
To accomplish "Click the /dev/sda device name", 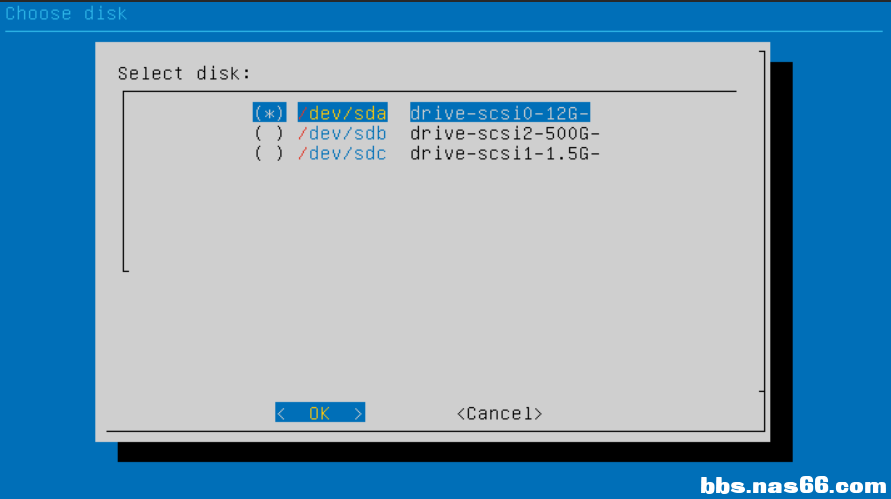I will 342,113.
